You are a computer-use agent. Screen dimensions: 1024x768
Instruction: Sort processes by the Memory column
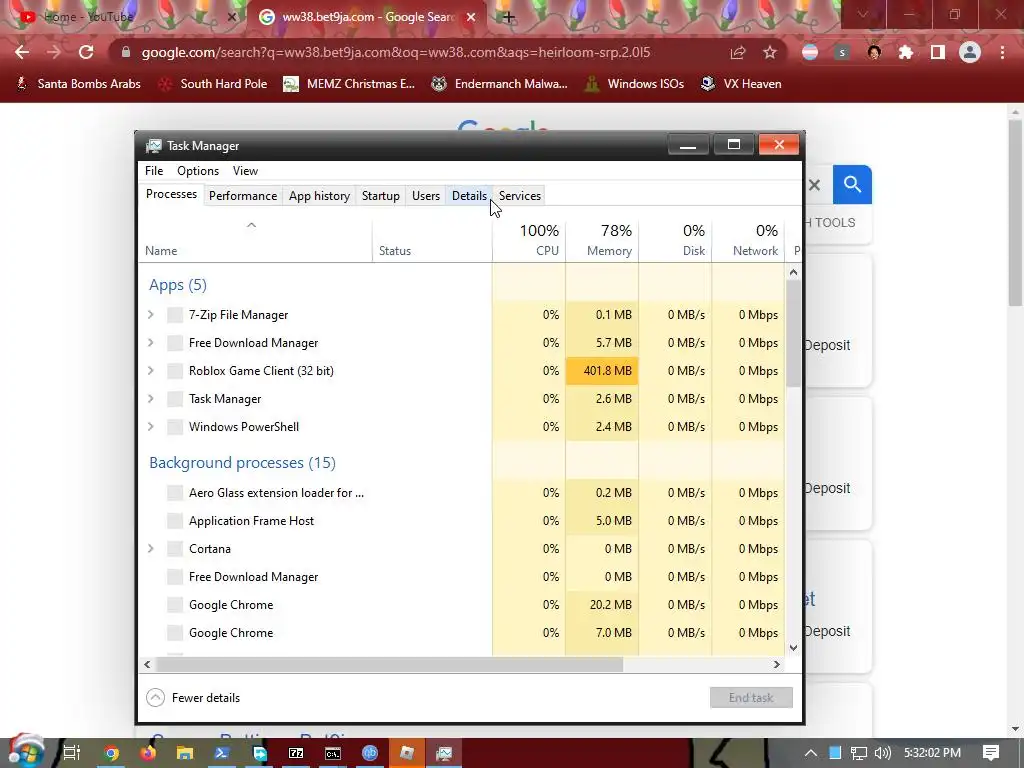pyautogui.click(x=602, y=240)
